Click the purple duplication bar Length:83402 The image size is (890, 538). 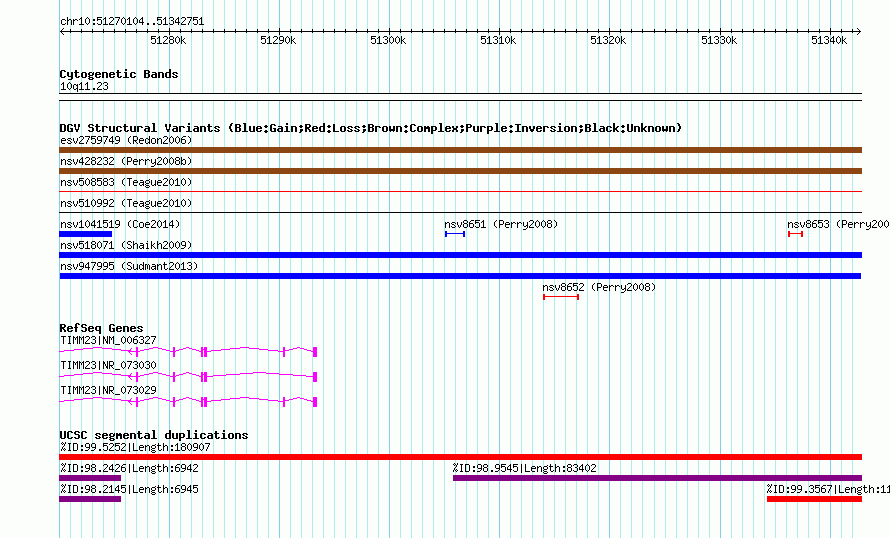click(x=657, y=478)
